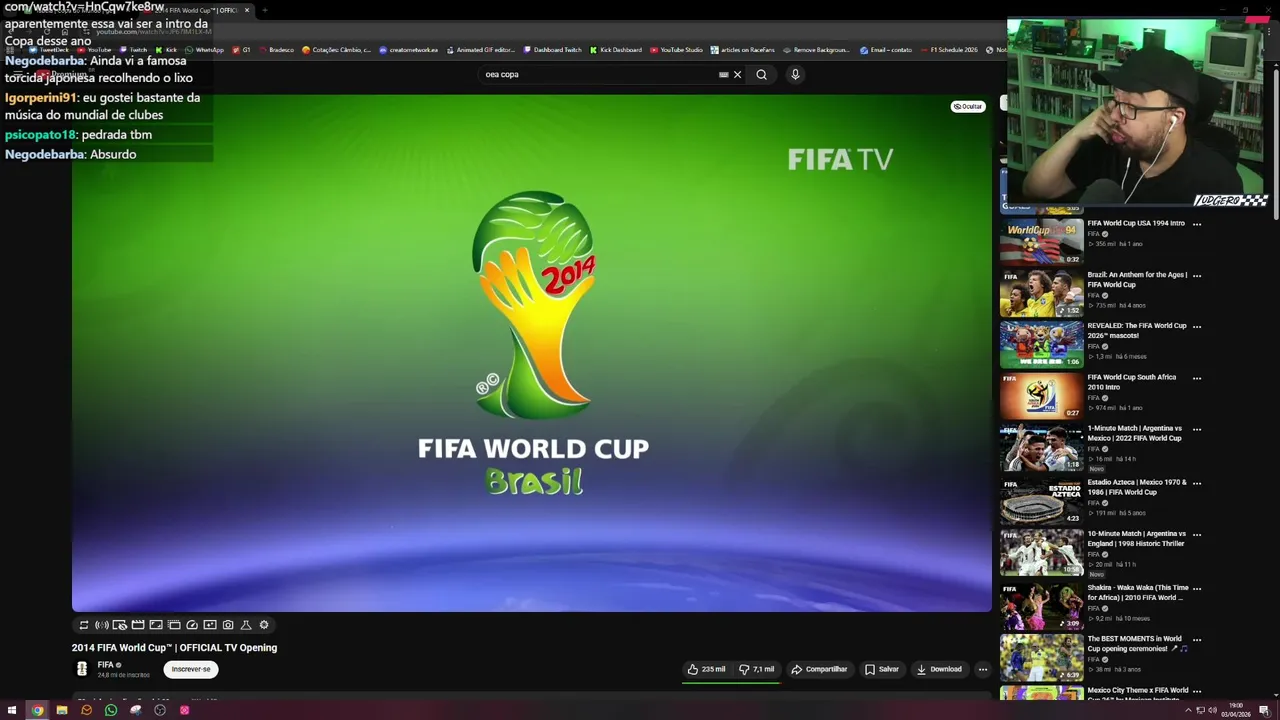Open the FIFA channel name link
This screenshot has height=720, width=1280.
(x=105, y=665)
